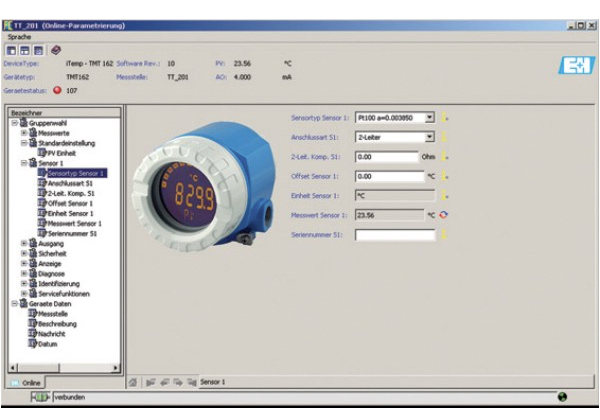The width and height of the screenshot is (600, 420).
Task: Switch to the Online tab
Action: pyautogui.click(x=28, y=382)
